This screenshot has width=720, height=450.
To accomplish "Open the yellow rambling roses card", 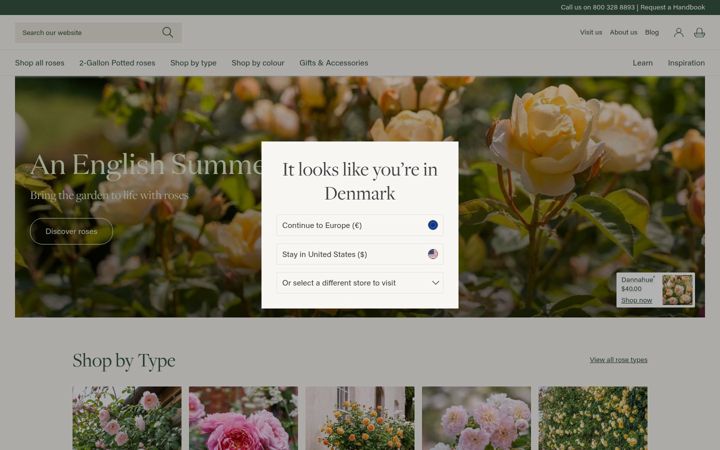I will (593, 418).
